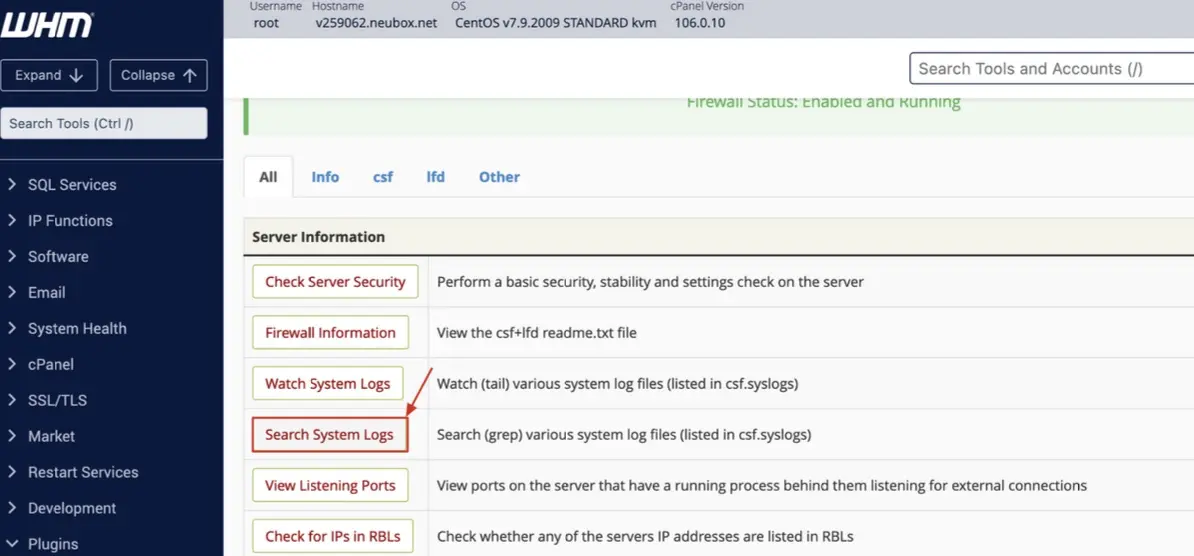This screenshot has width=1194, height=556.
Task: Click the Watch System Logs button
Action: [327, 384]
